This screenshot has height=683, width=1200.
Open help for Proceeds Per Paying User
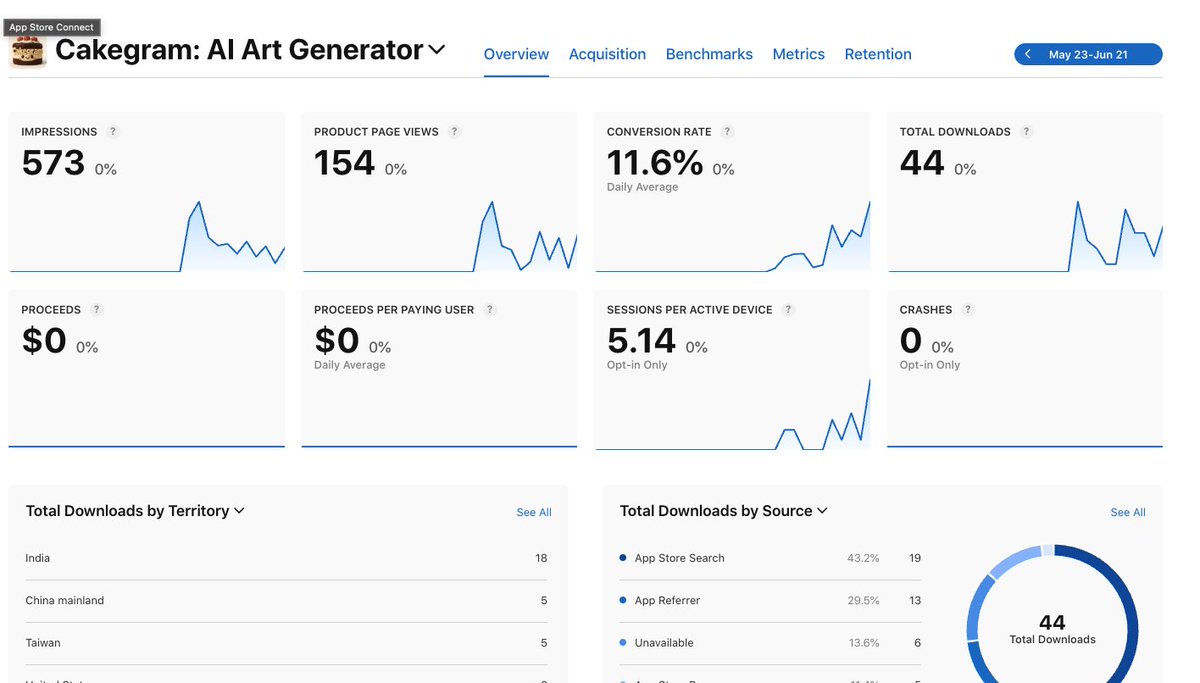click(489, 309)
